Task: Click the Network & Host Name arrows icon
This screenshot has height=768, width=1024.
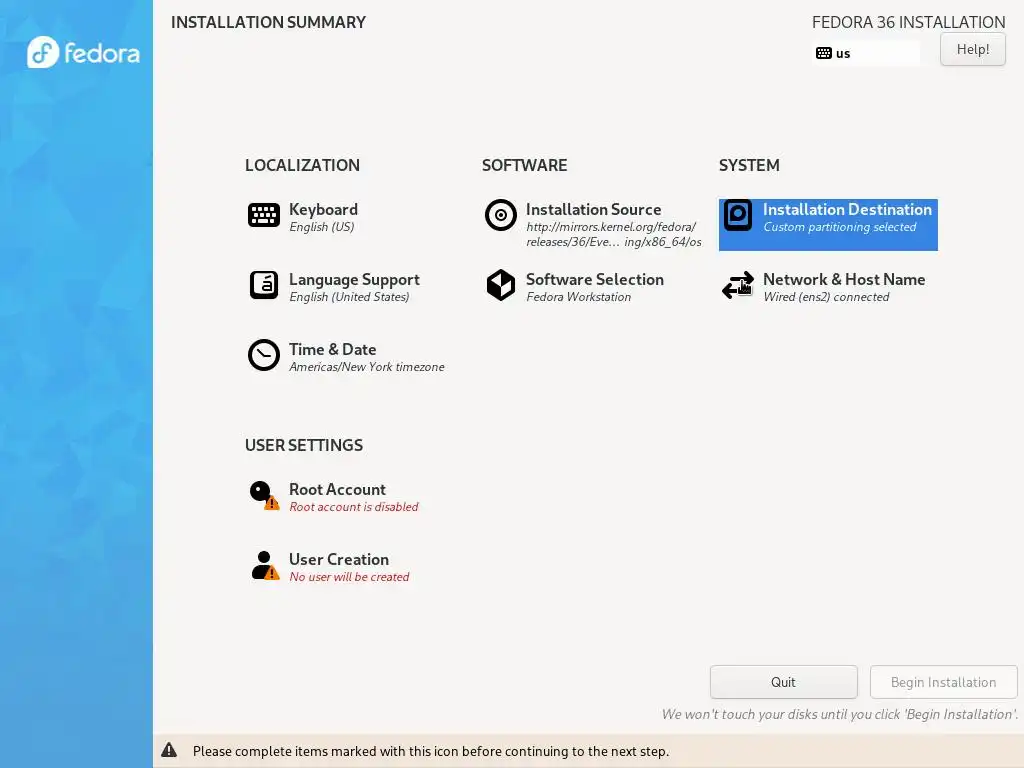Action: (x=738, y=285)
